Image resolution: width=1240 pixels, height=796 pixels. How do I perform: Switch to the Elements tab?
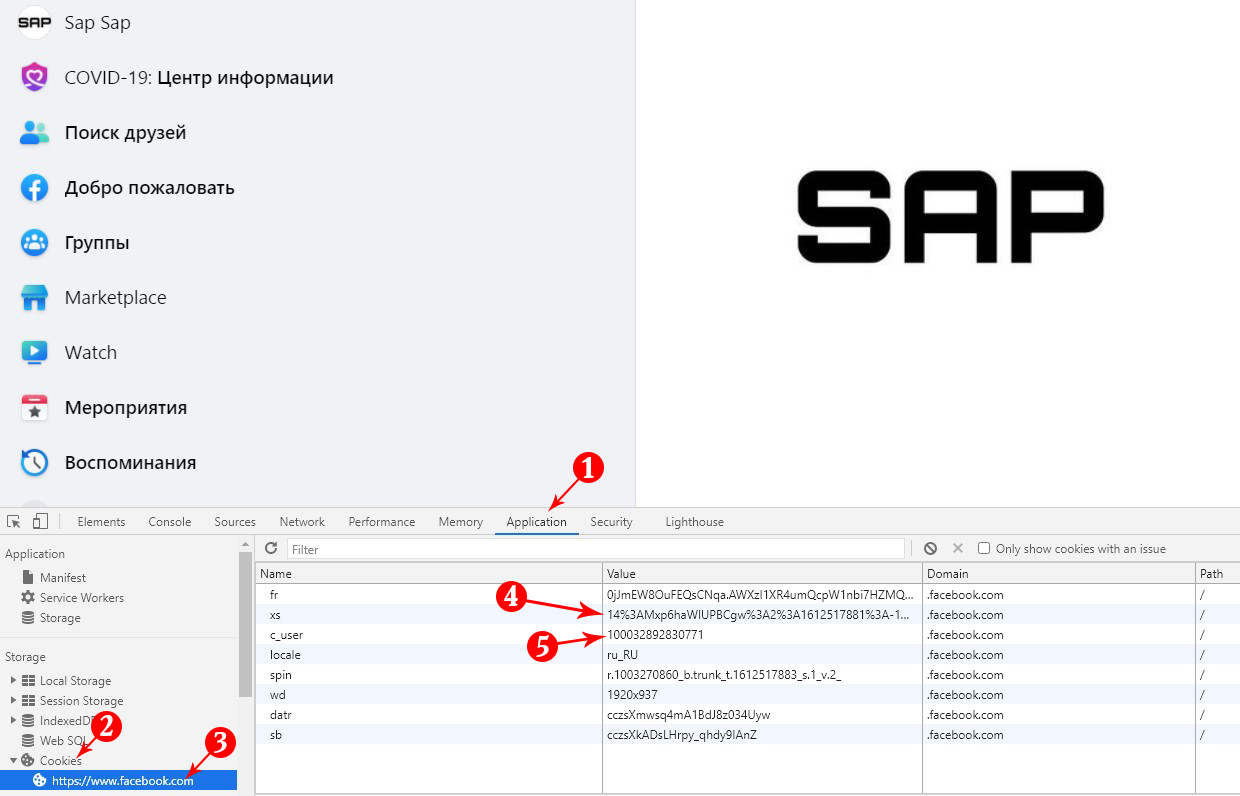point(101,521)
